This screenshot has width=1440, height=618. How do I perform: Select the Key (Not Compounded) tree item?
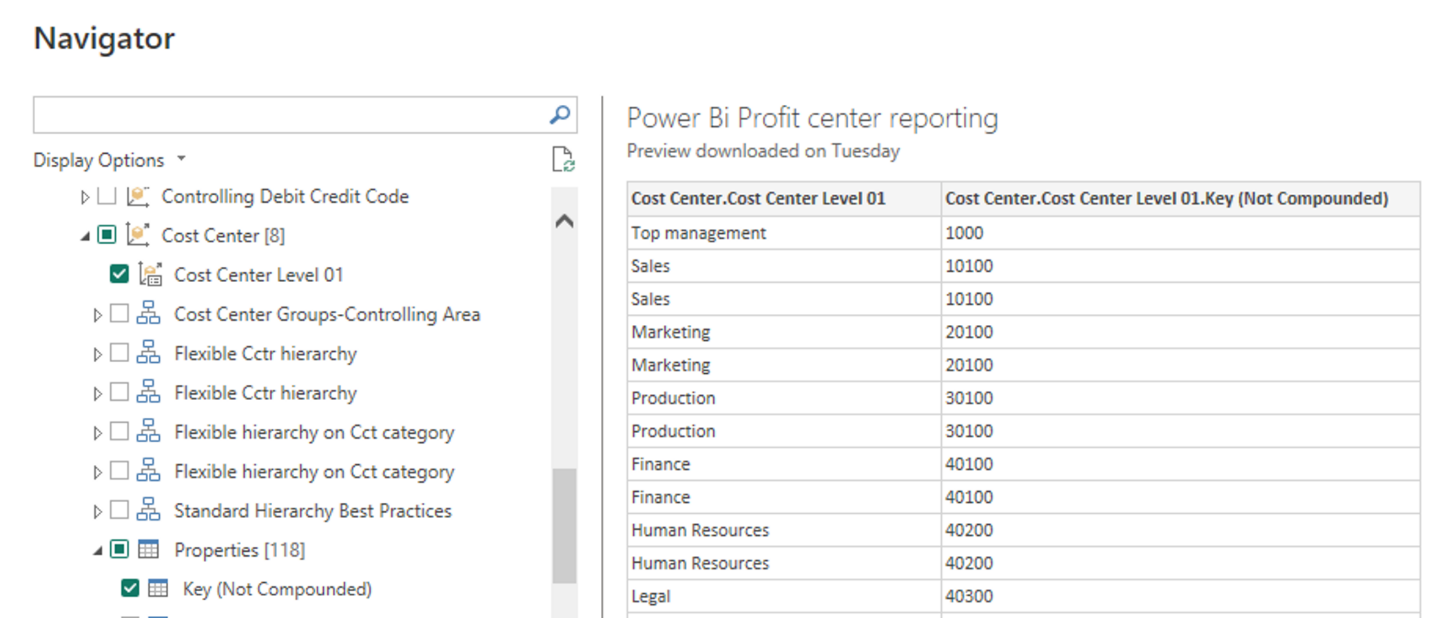point(277,589)
